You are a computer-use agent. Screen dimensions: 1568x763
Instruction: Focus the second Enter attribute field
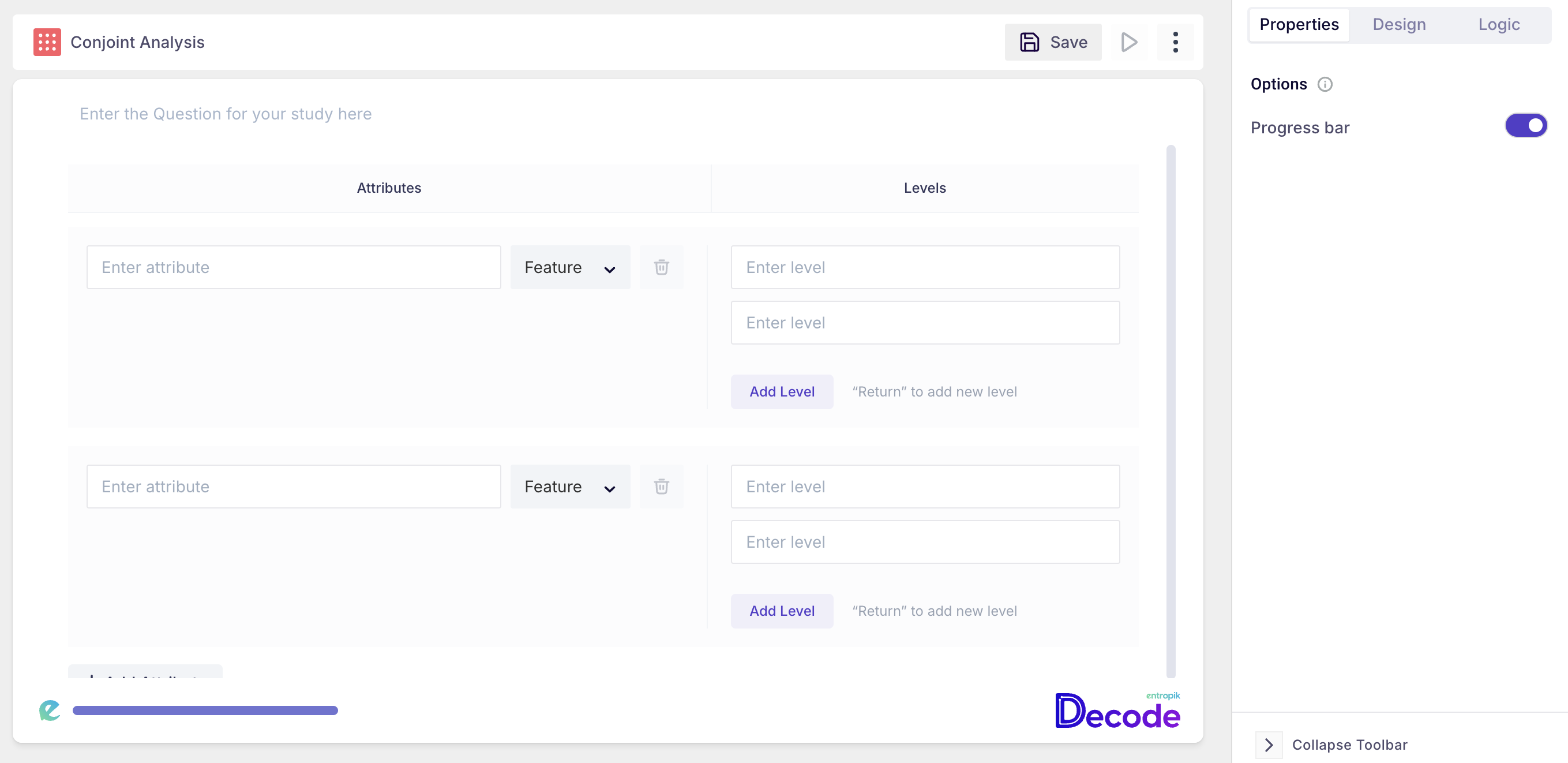point(294,487)
